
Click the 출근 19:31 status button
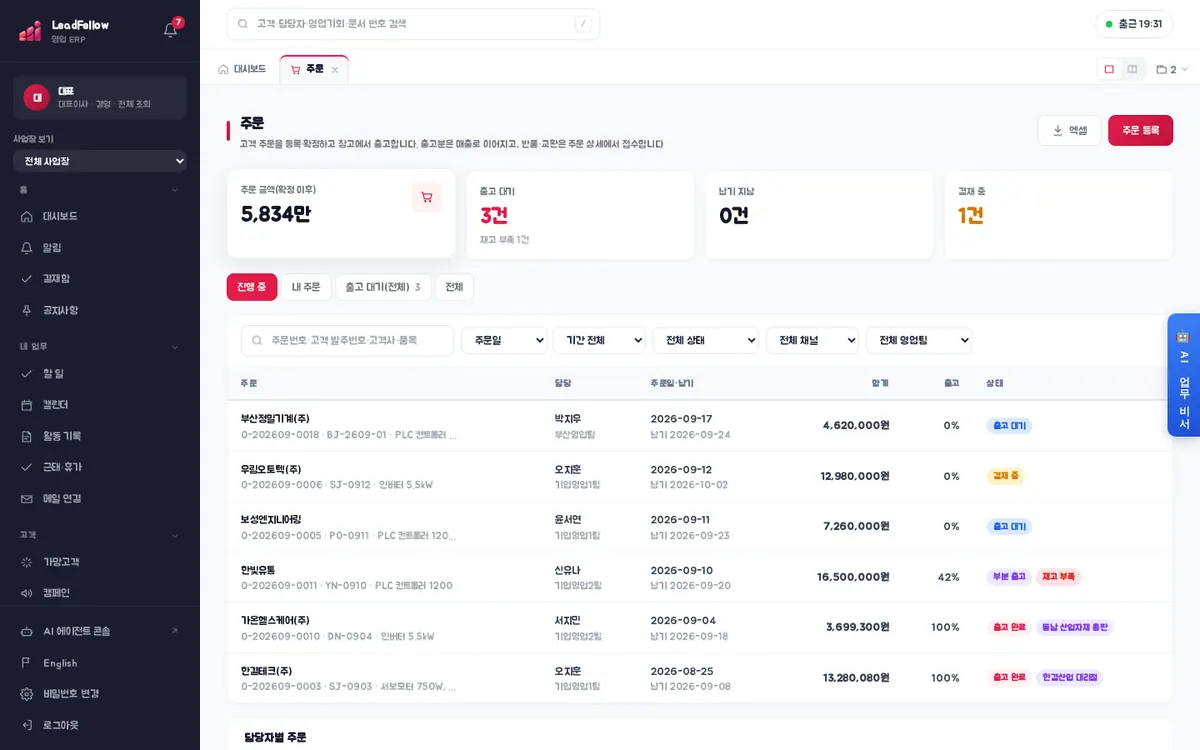(1134, 24)
